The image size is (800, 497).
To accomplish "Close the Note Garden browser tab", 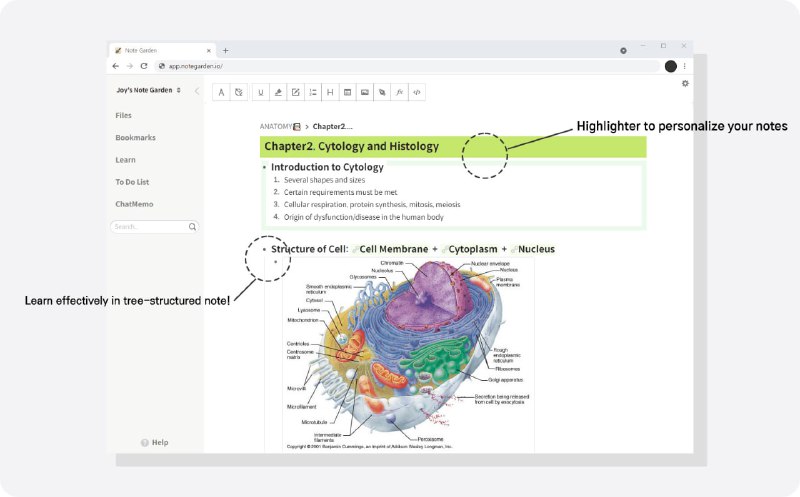I will [x=209, y=51].
